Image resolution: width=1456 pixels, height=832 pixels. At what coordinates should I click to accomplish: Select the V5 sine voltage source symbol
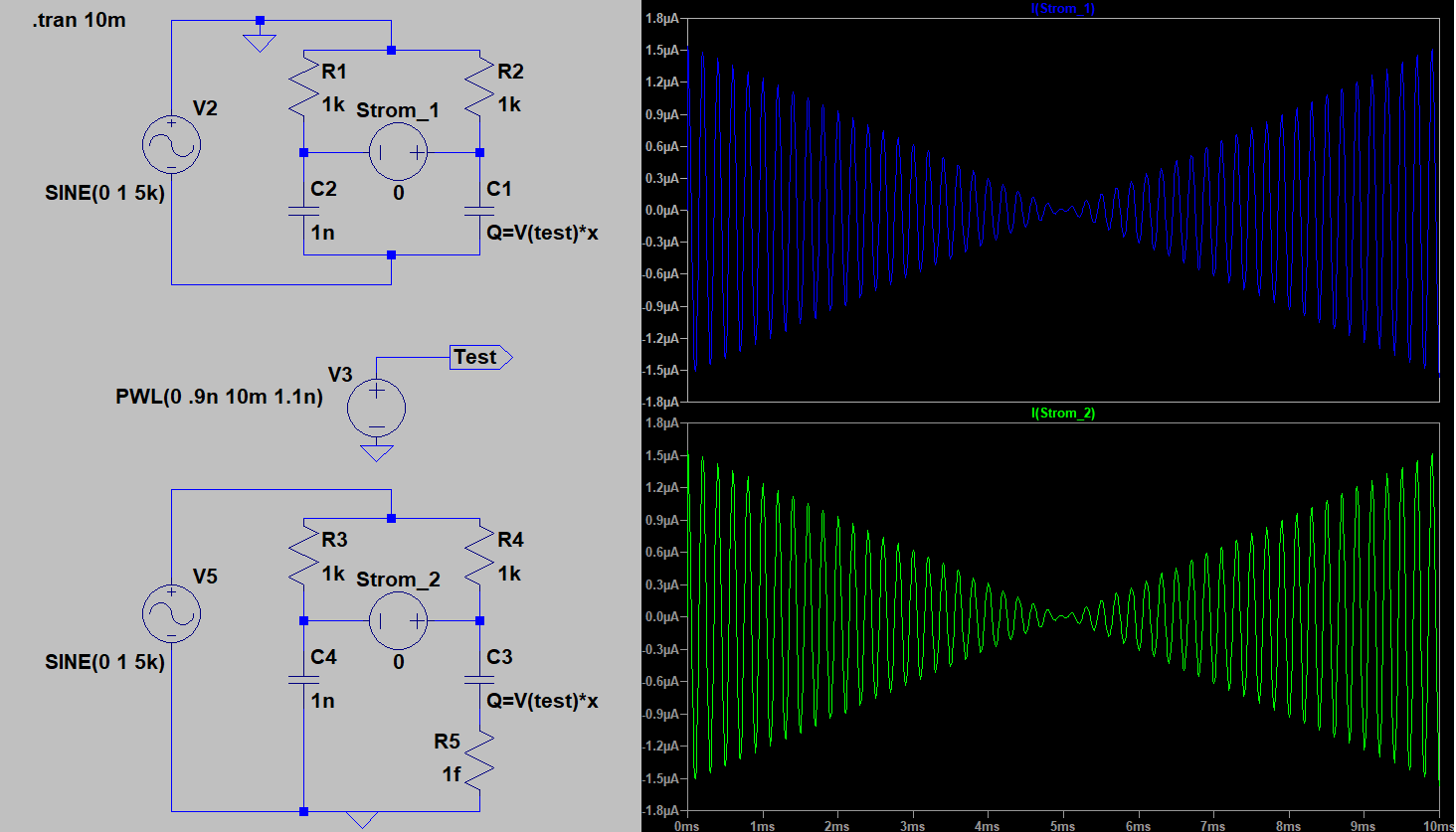pos(171,612)
